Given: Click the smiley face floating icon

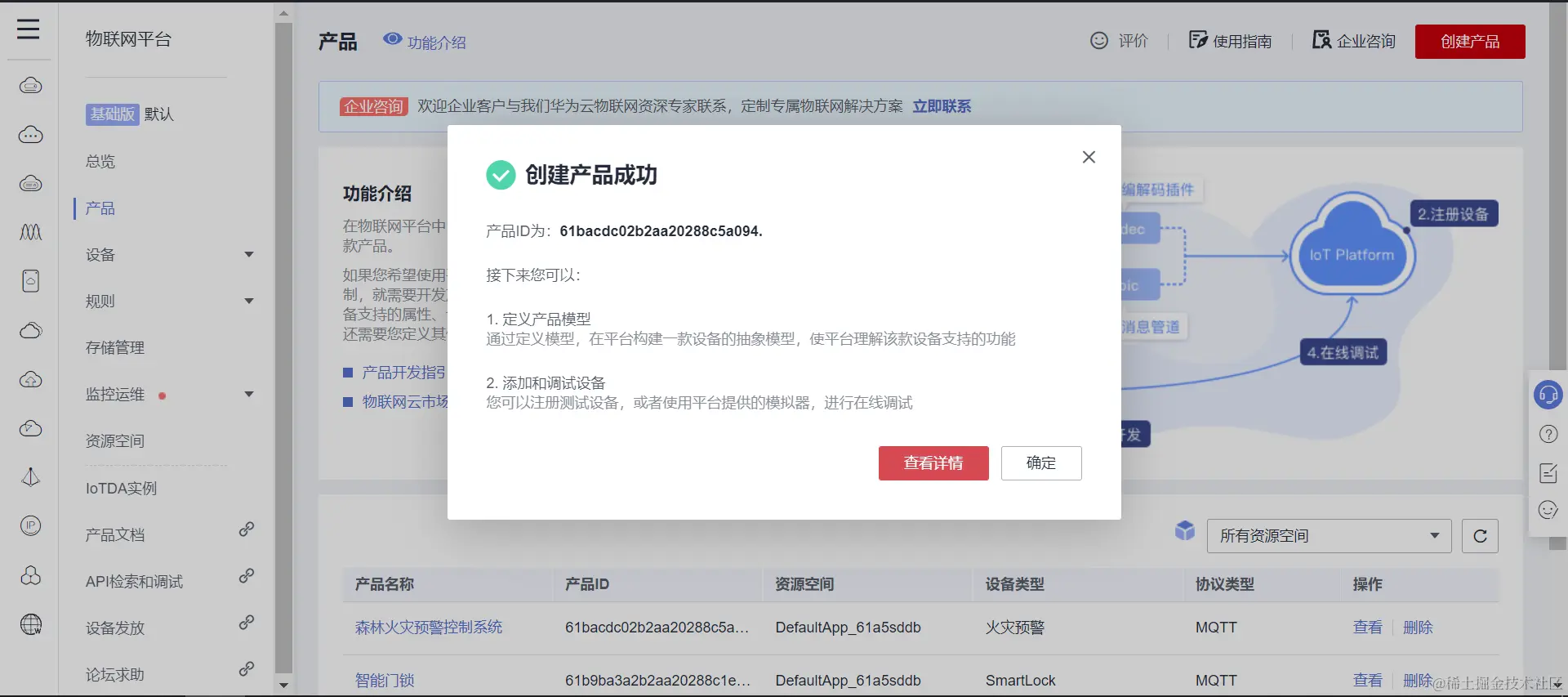Looking at the screenshot, I should click(x=1548, y=511).
